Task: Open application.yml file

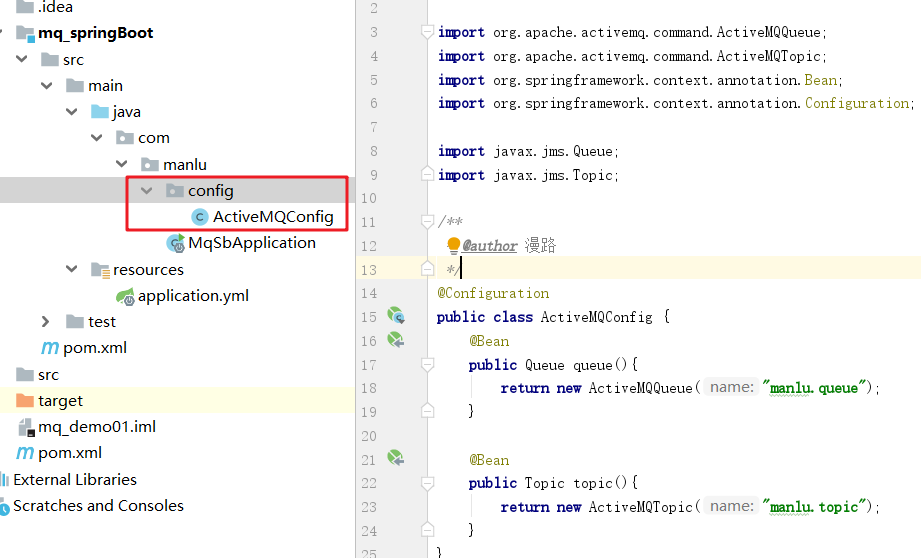Action: tap(193, 296)
